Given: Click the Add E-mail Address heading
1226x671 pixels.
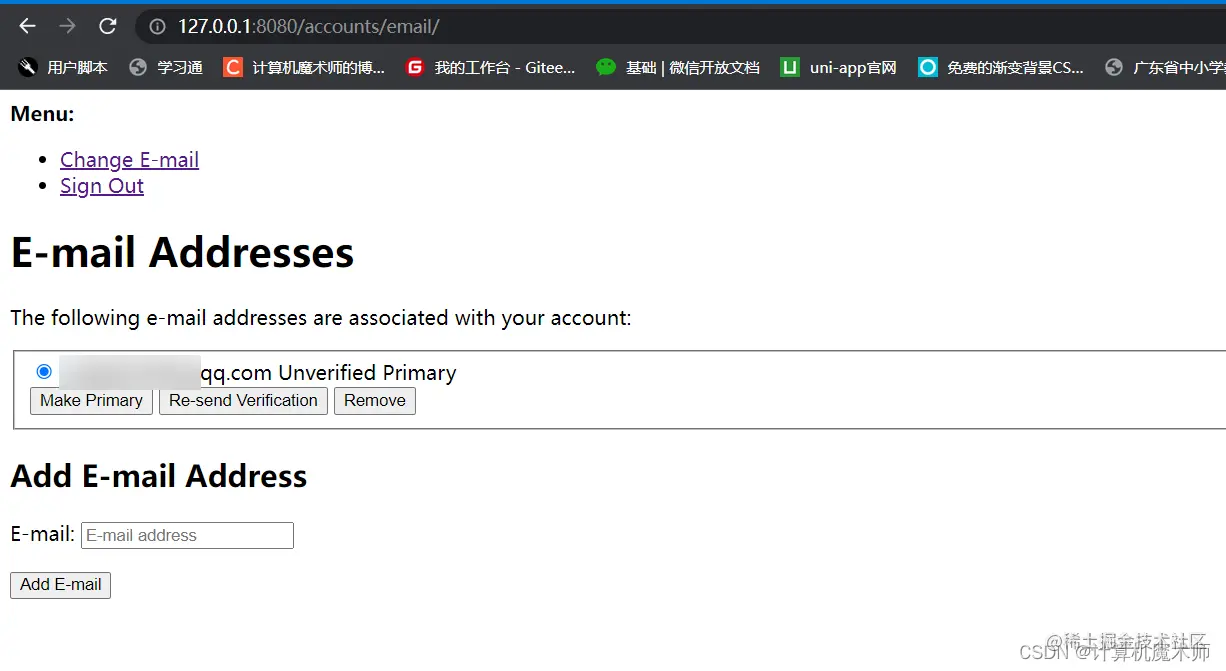Looking at the screenshot, I should 159,476.
